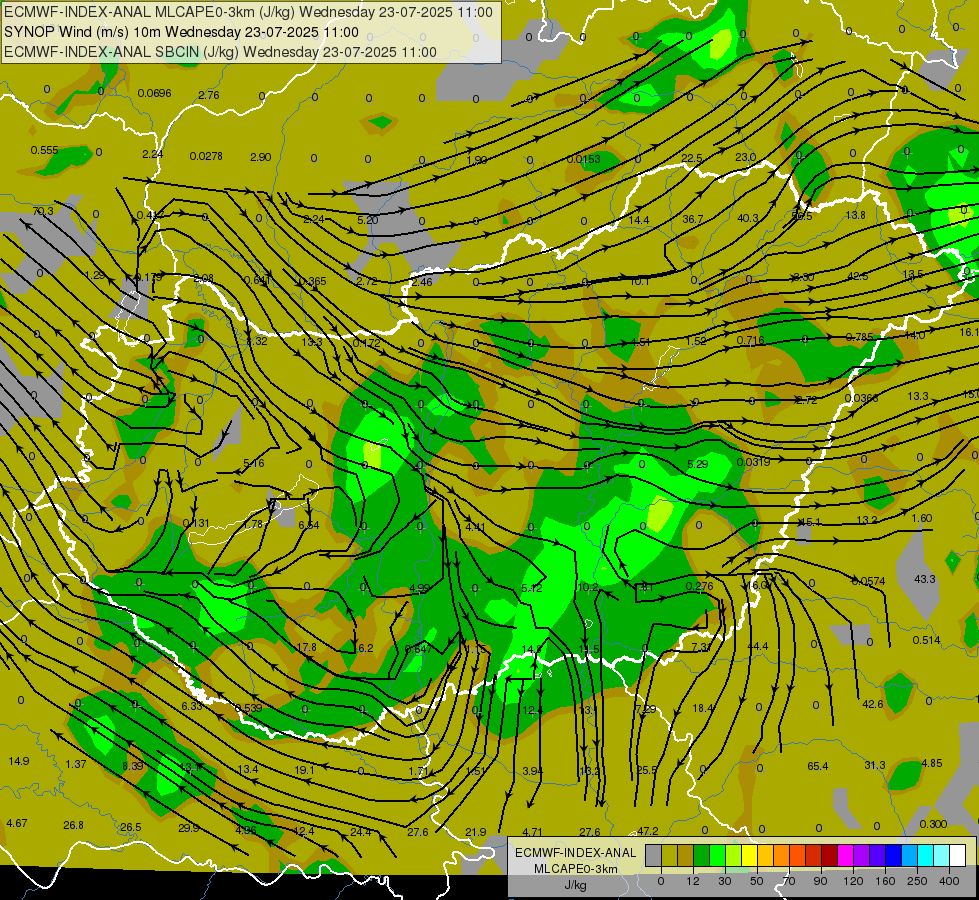Click the map value 36.7
This screenshot has width=979, height=900.
693,219
